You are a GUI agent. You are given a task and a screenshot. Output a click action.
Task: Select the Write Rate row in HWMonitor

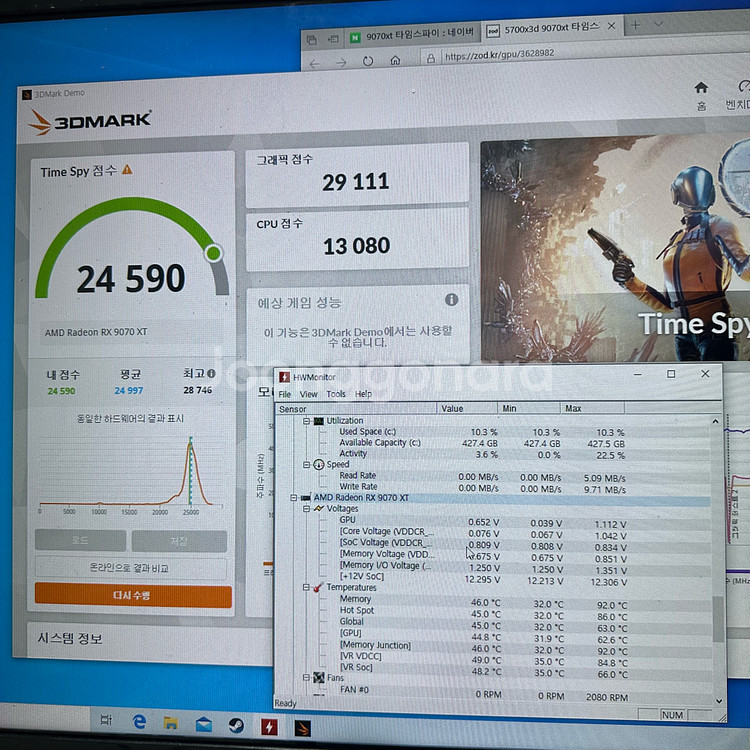coord(483,487)
